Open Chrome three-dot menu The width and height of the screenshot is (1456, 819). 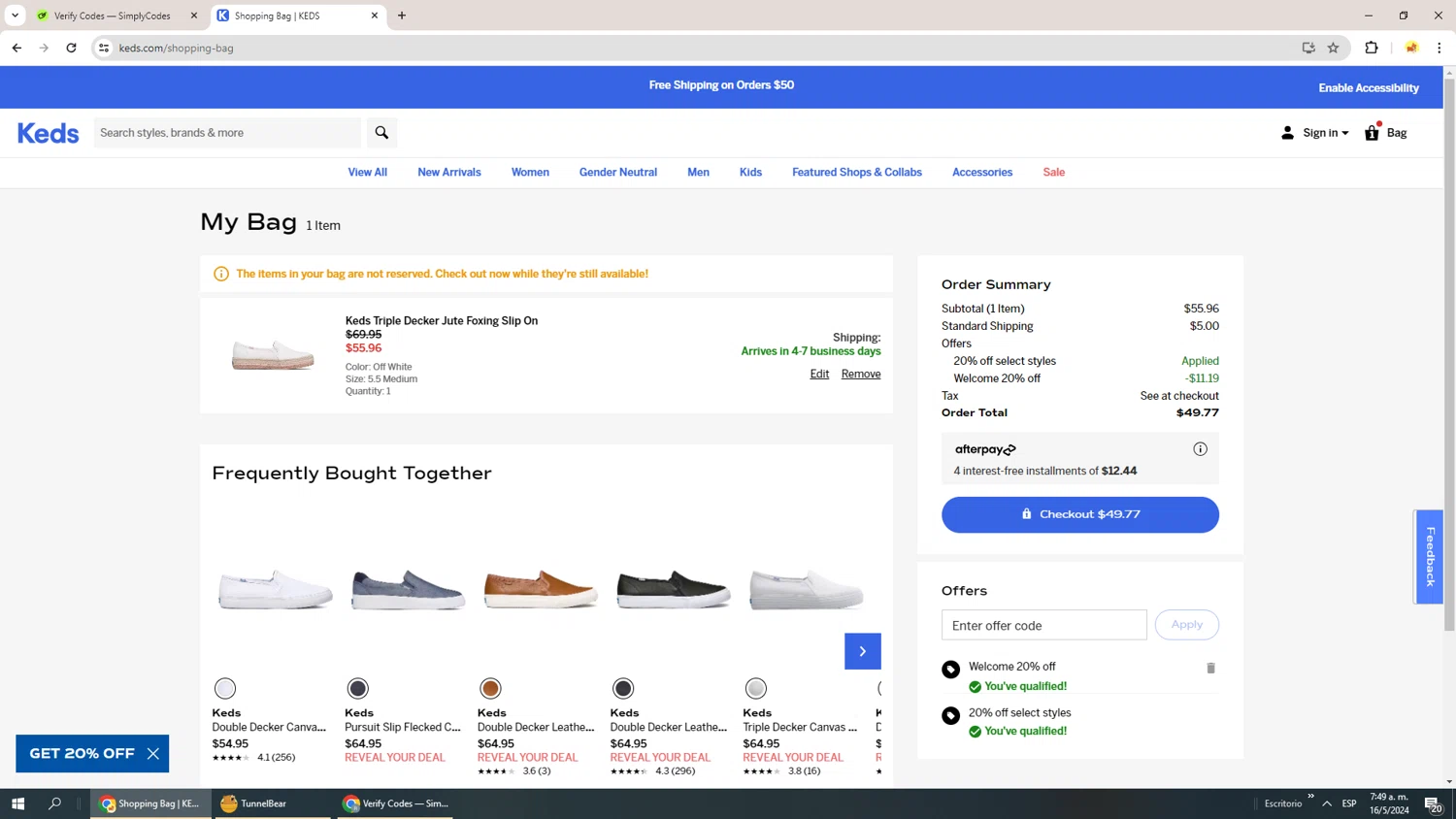pos(1439,48)
